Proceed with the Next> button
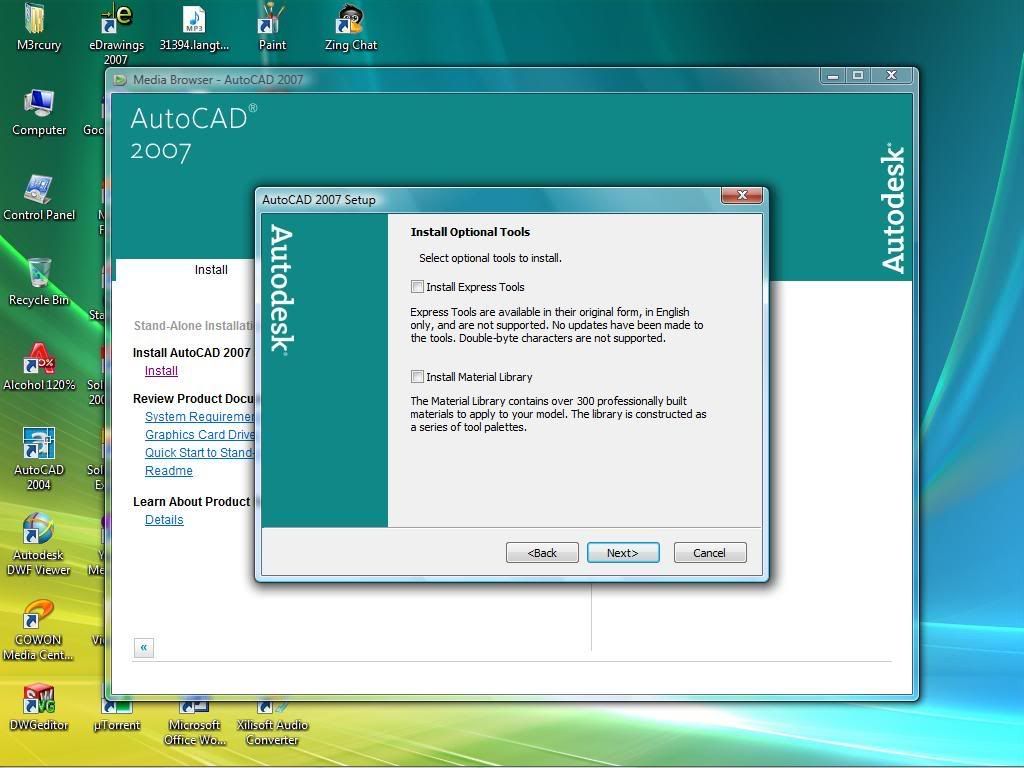 pyautogui.click(x=623, y=553)
